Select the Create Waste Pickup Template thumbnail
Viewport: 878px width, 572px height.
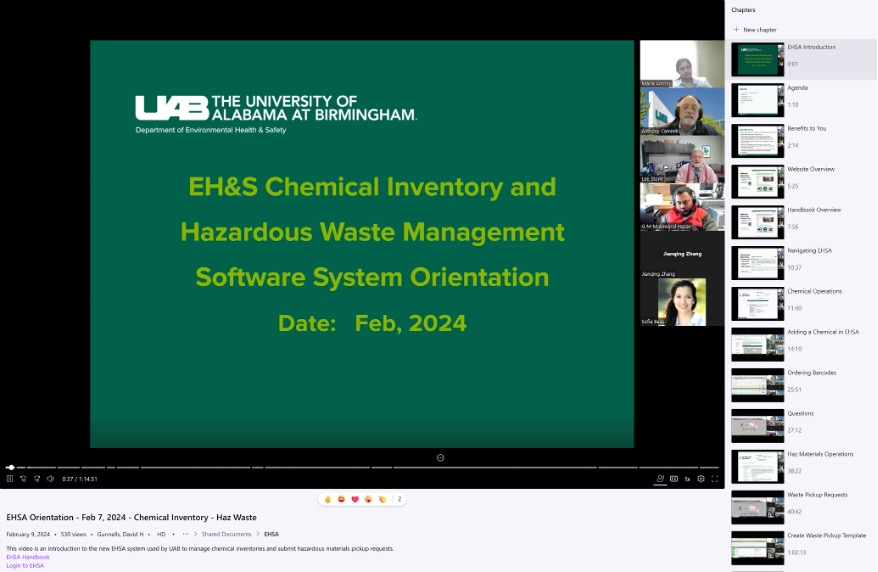click(758, 548)
